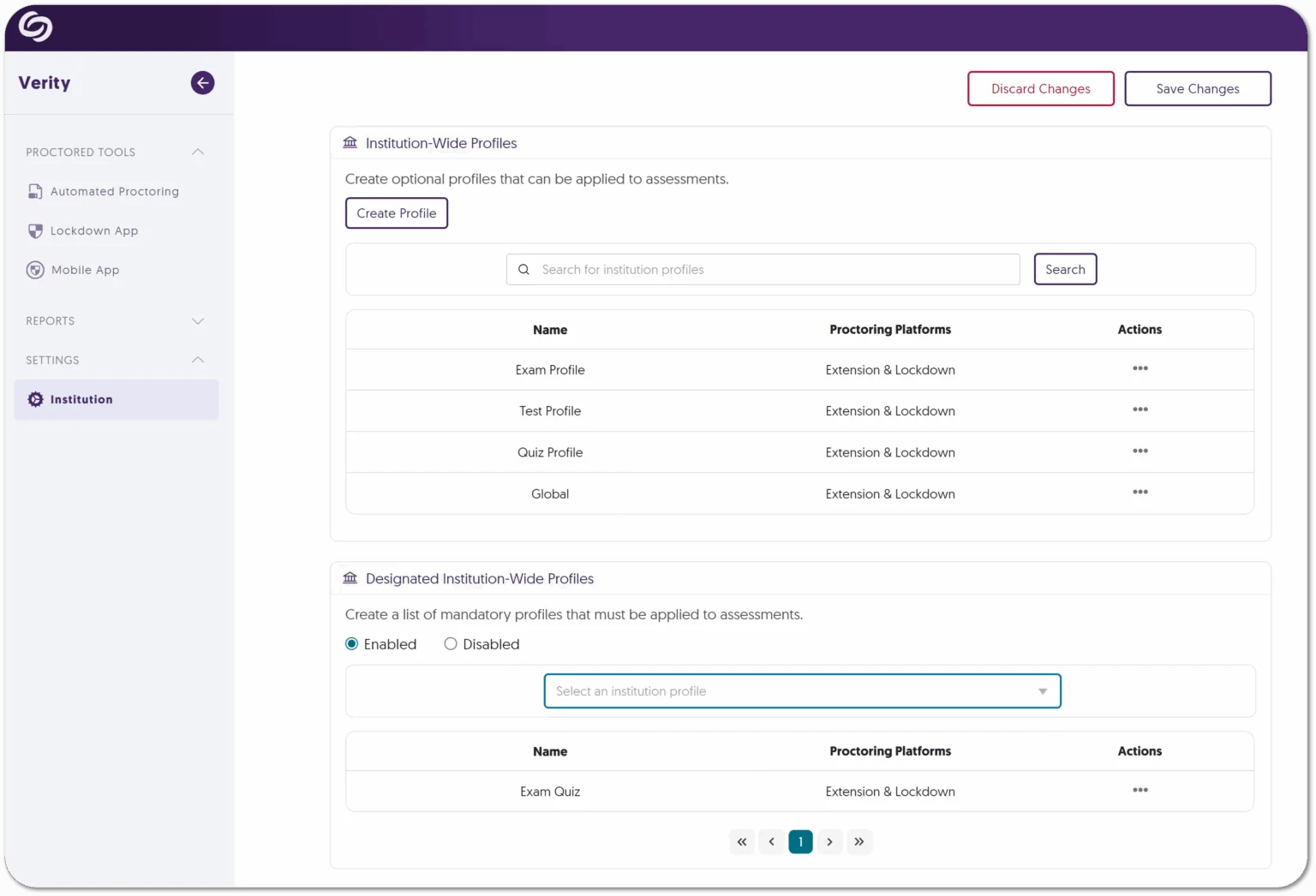Select the Disabled radio button
This screenshot has height=896, width=1316.
click(451, 643)
